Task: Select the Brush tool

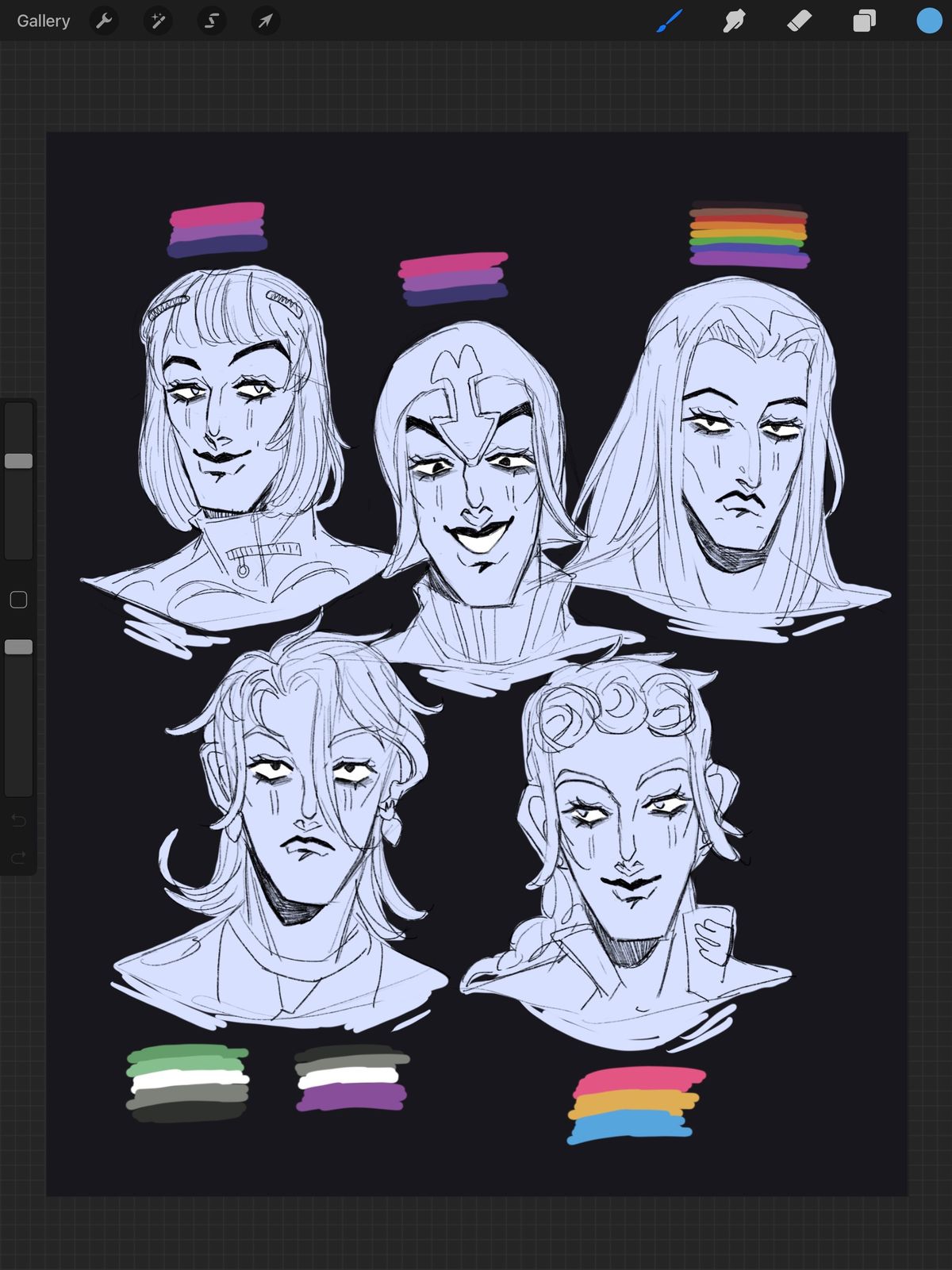Action: coord(670,21)
